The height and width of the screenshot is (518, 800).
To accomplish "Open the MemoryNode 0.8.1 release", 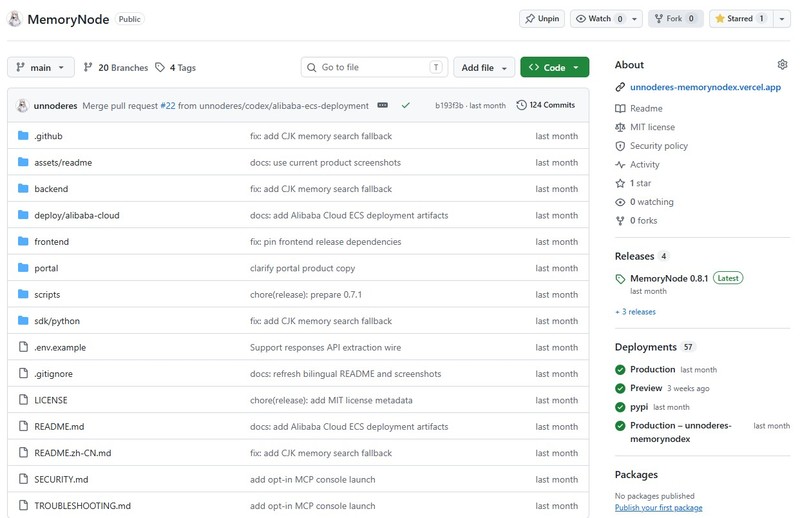I will (x=669, y=279).
